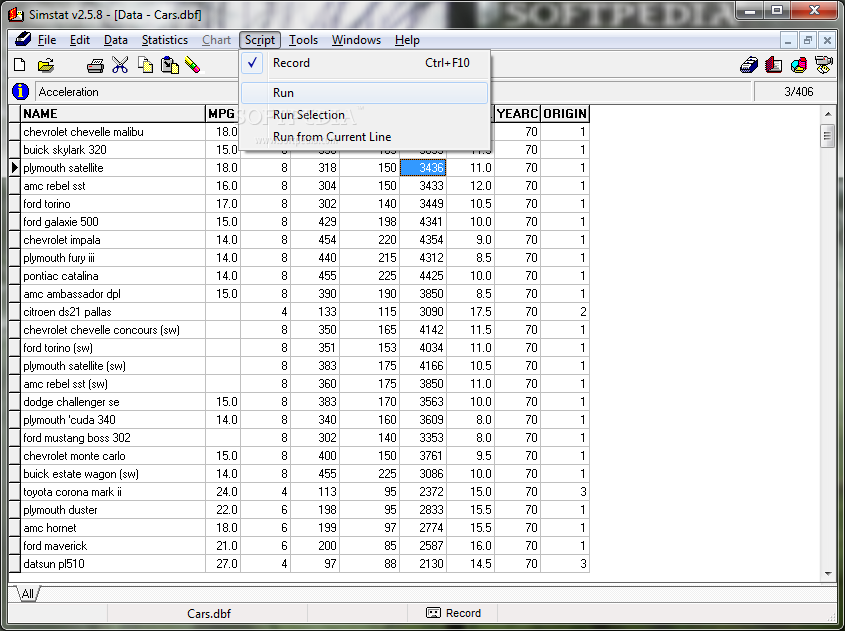Open the red notebook icon
The height and width of the screenshot is (631, 845).
[773, 65]
